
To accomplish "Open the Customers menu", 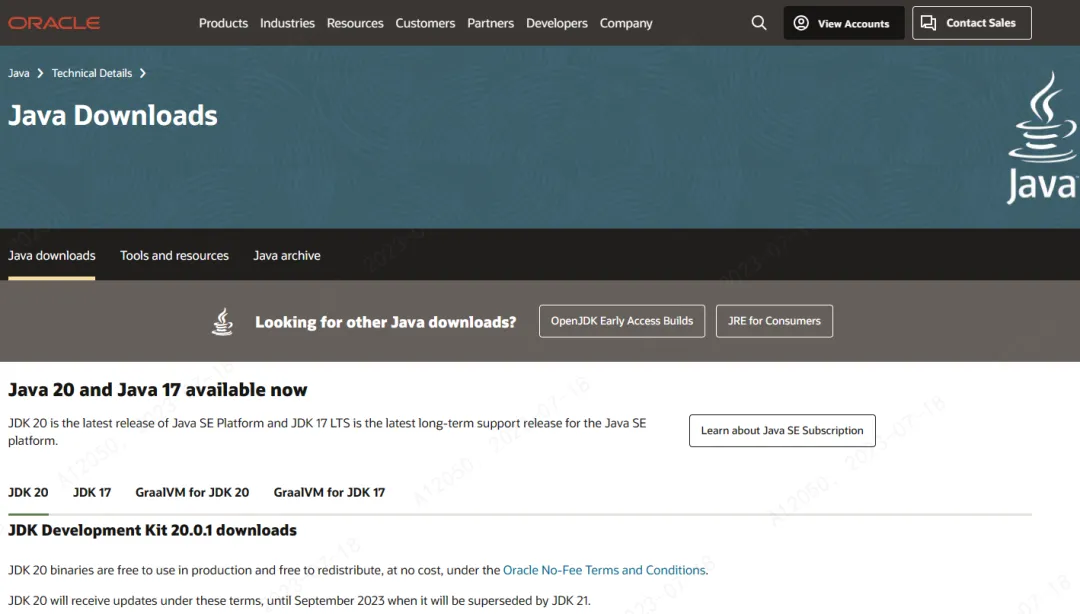I will (425, 23).
